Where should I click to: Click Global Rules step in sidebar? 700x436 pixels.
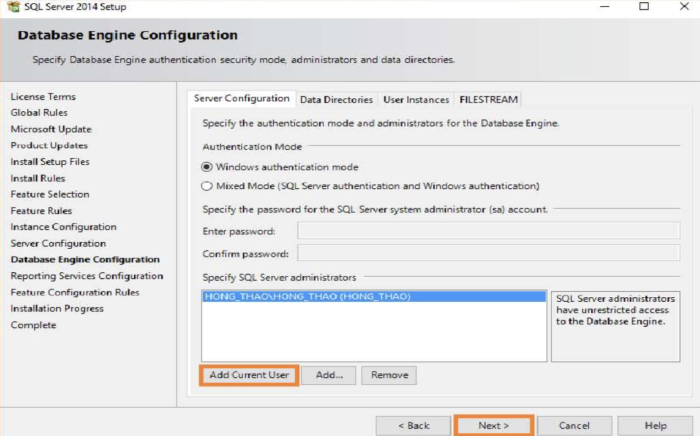39,112
